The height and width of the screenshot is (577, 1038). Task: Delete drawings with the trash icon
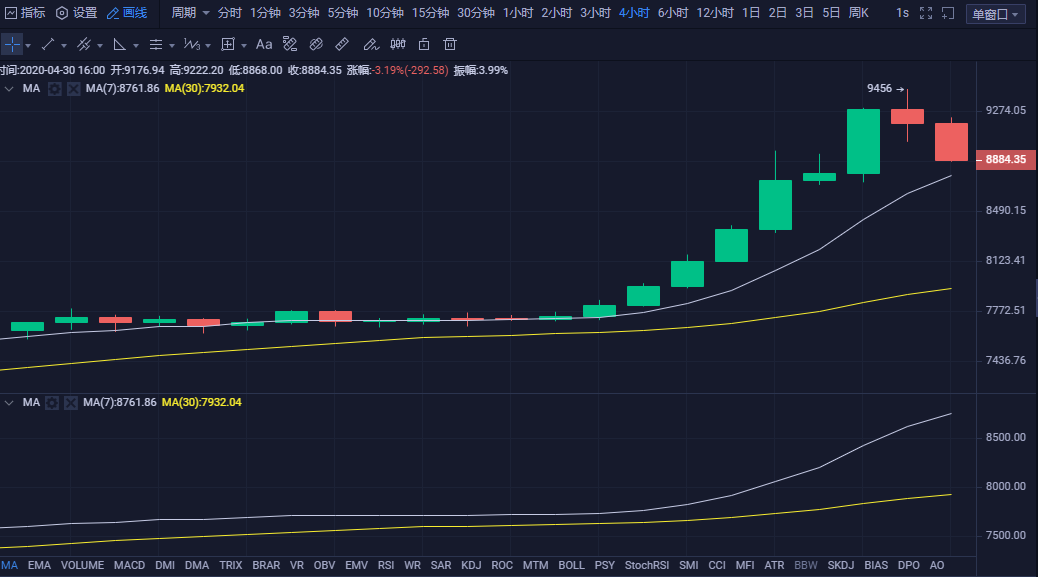[x=450, y=44]
